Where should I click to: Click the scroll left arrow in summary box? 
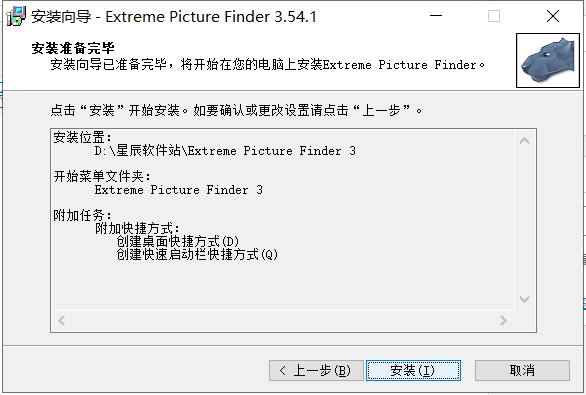click(x=62, y=320)
